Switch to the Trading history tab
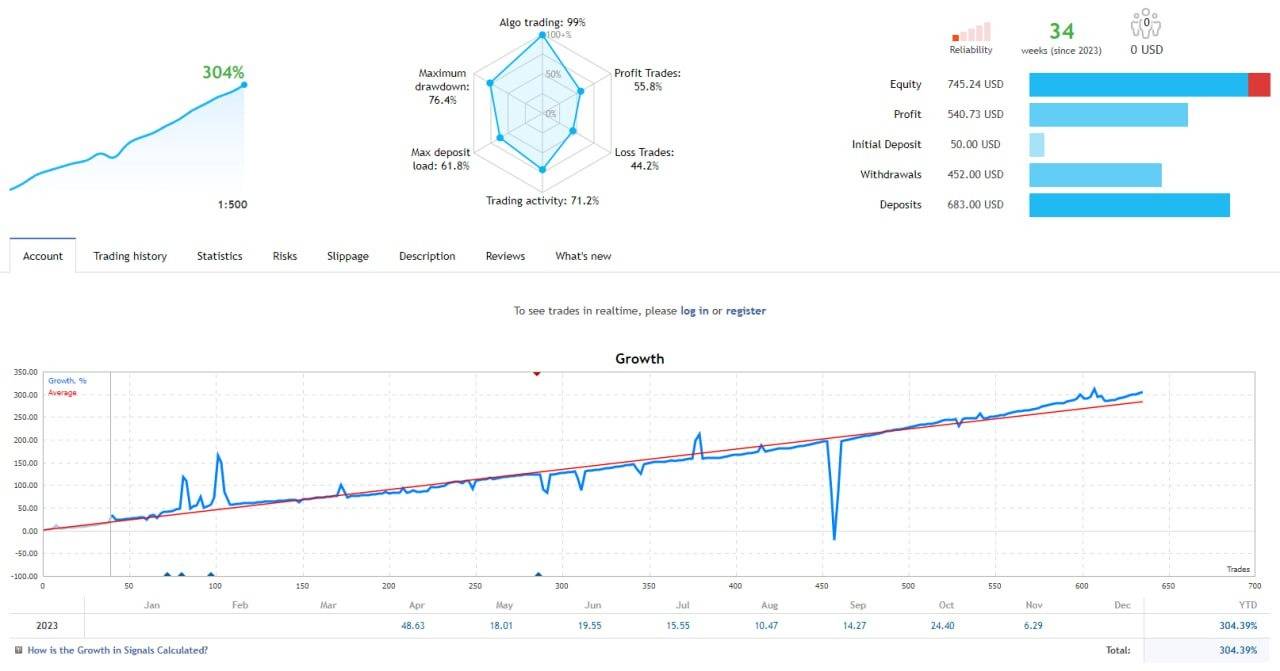Screen dimensions: 1280x671 pyautogui.click(x=130, y=256)
